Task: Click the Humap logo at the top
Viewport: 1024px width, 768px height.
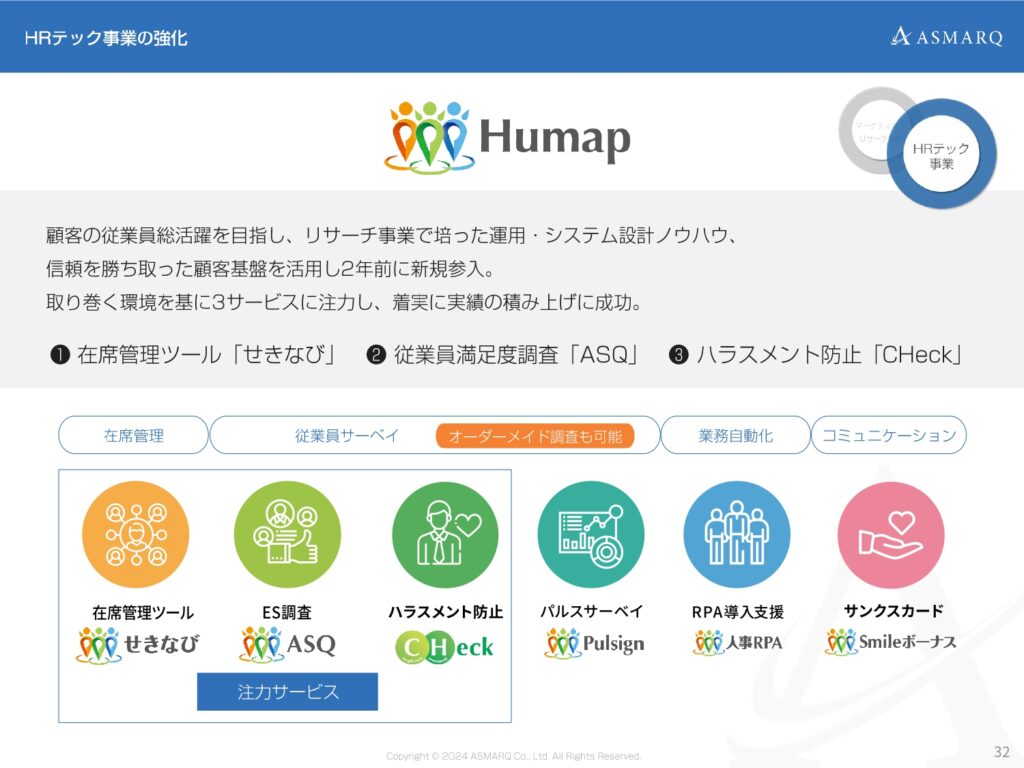Action: [x=507, y=137]
